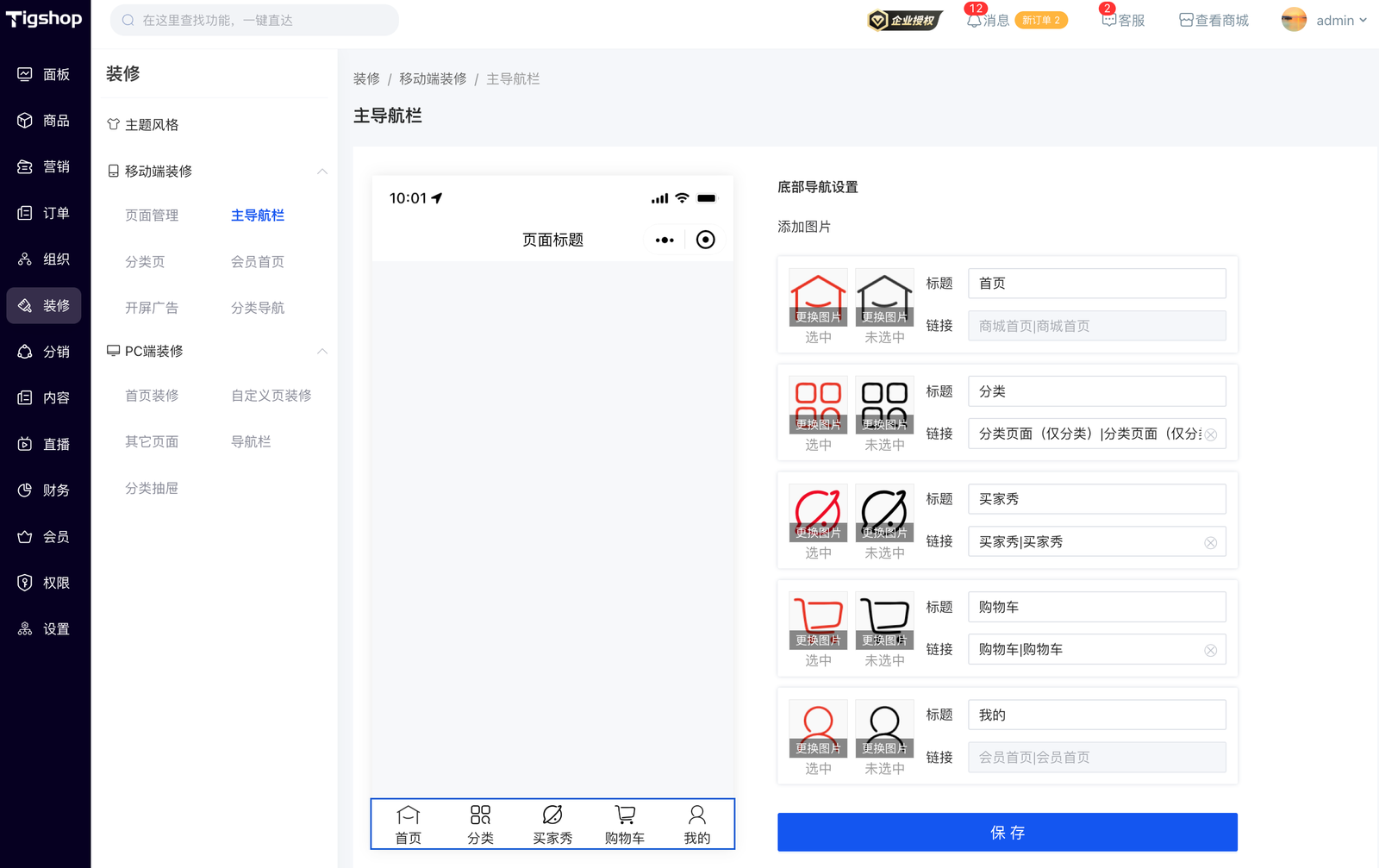Click the Tigshop logo
Screen dimensions: 1379x868
tap(44, 19)
